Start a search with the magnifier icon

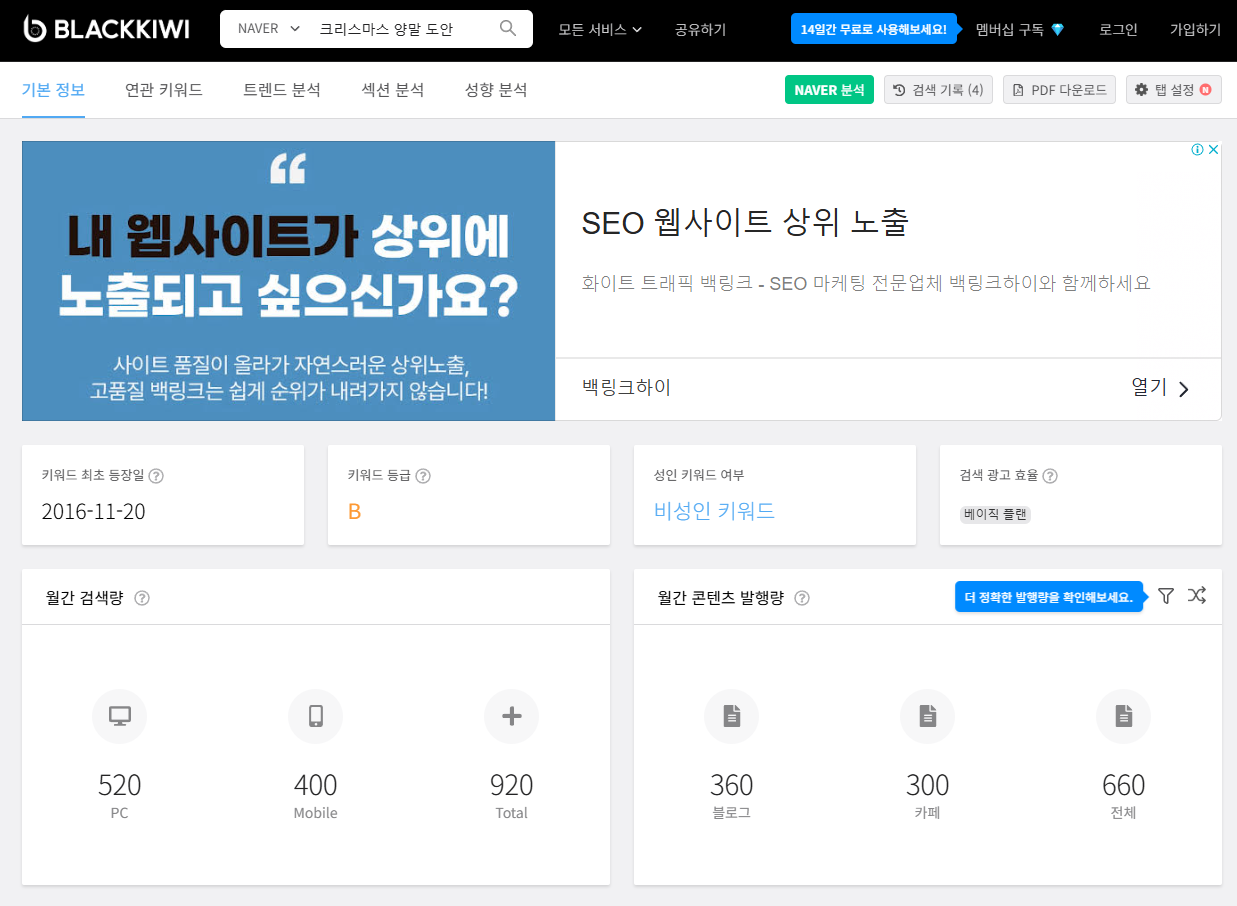[508, 28]
